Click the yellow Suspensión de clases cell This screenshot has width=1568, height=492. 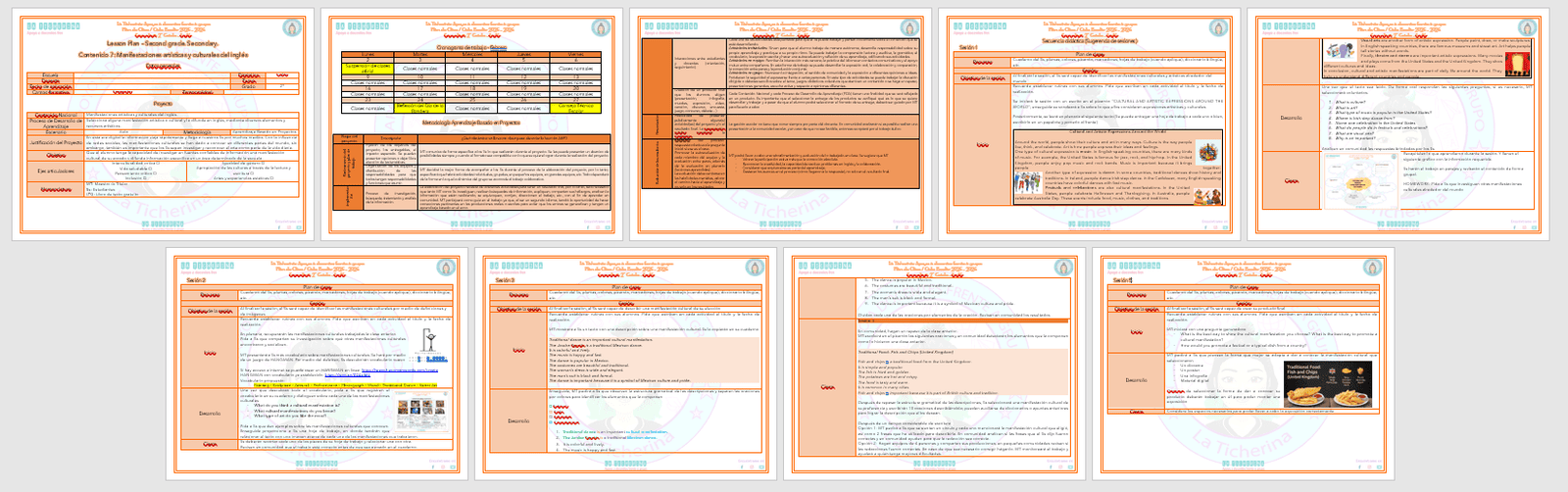point(368,70)
